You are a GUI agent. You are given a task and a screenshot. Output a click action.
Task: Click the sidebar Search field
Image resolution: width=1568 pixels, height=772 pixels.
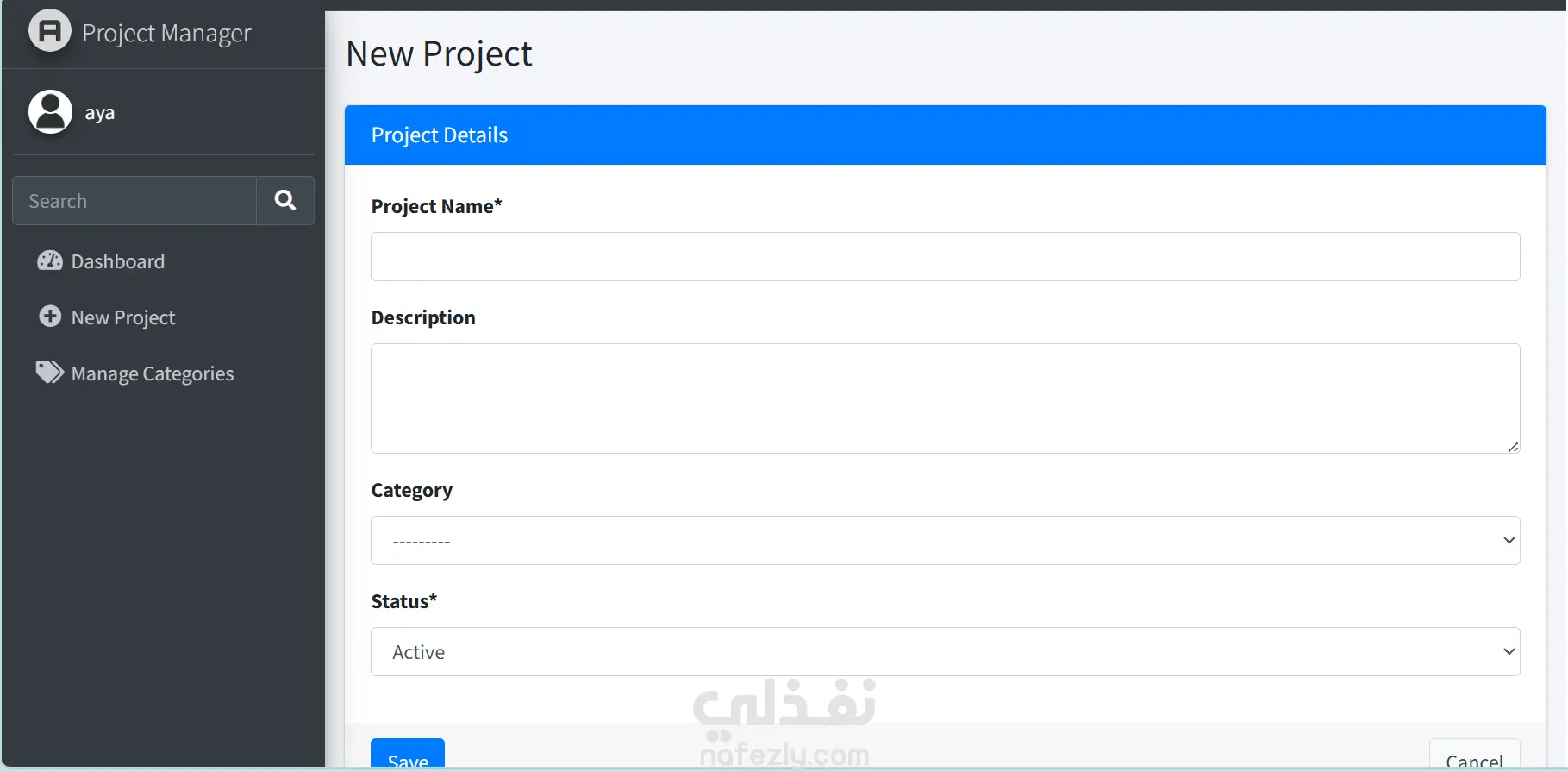[x=134, y=201]
